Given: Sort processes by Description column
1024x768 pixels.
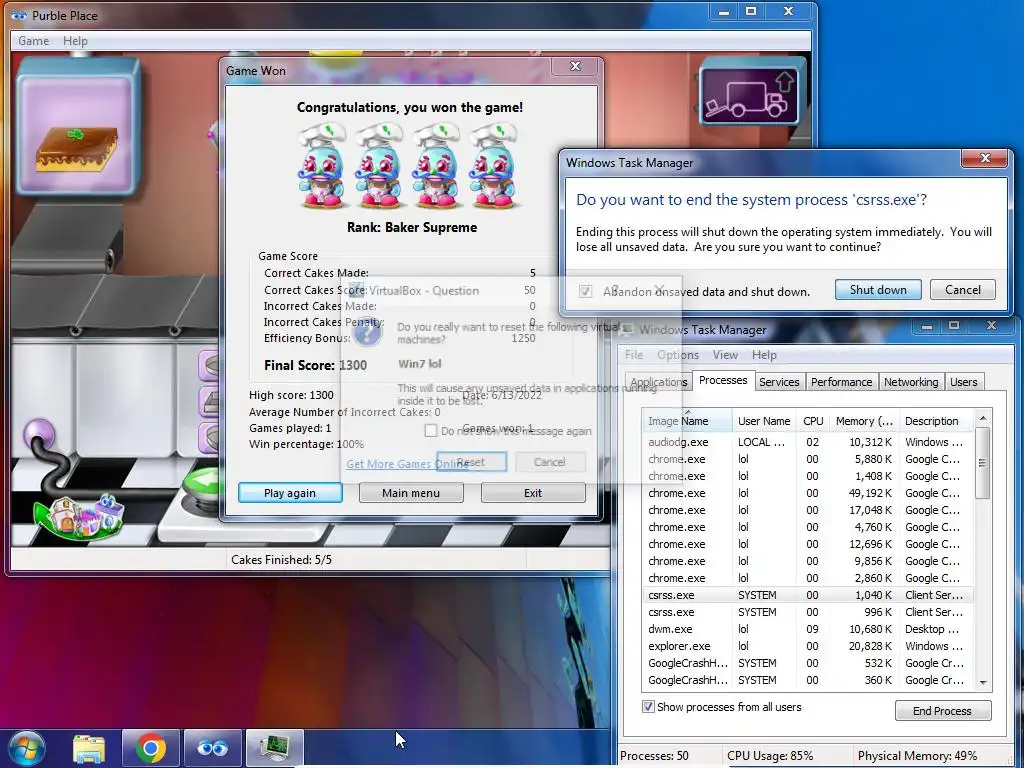Looking at the screenshot, I should 935,421.
